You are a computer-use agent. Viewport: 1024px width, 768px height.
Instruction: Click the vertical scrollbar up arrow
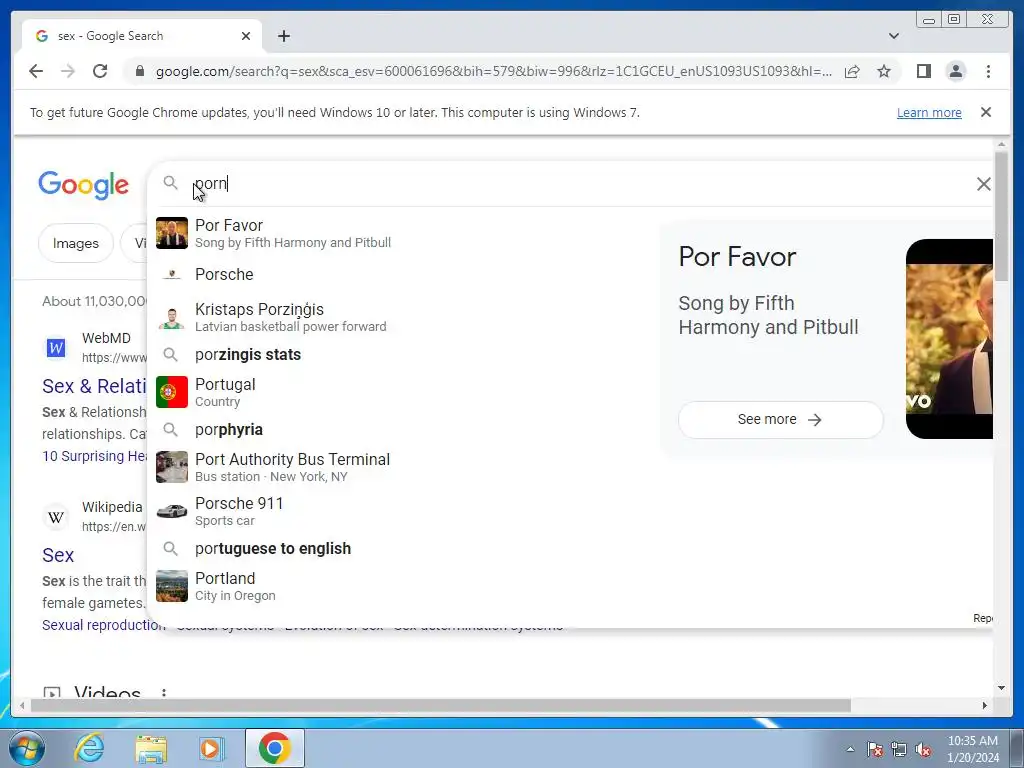pyautogui.click(x=1001, y=144)
